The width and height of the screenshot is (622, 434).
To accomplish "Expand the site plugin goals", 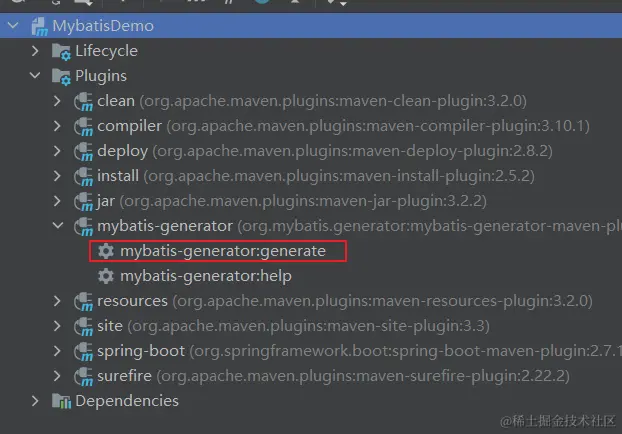I will (57, 326).
